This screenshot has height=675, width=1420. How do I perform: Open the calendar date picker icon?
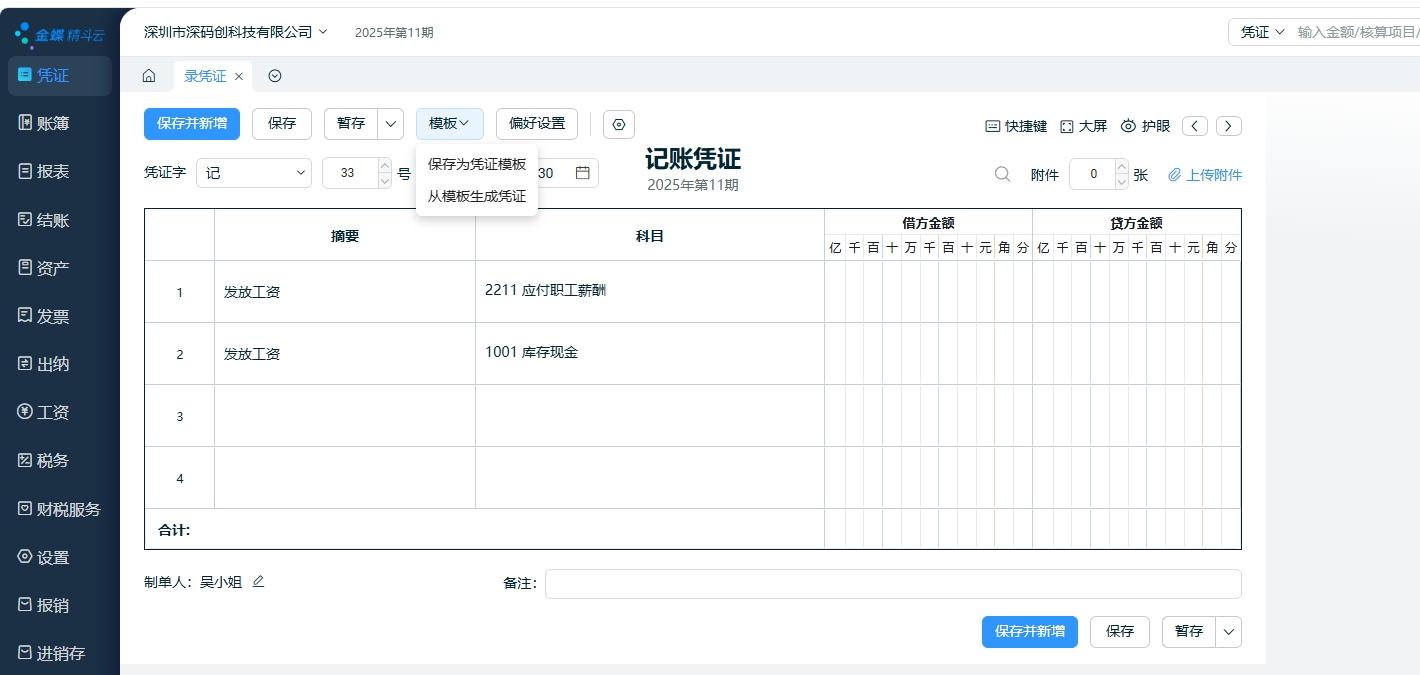click(583, 173)
